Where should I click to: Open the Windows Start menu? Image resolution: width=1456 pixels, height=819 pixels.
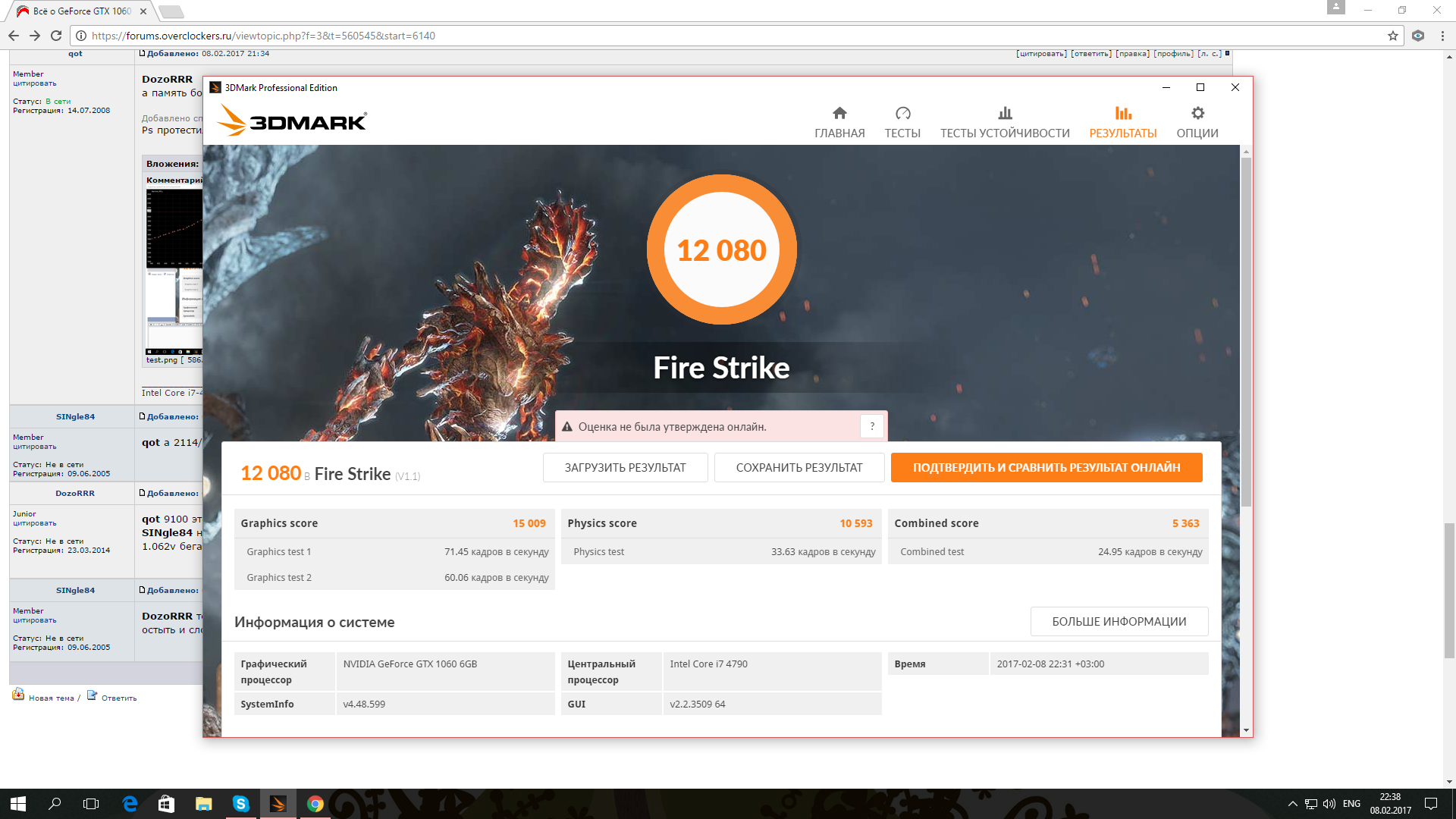[18, 804]
